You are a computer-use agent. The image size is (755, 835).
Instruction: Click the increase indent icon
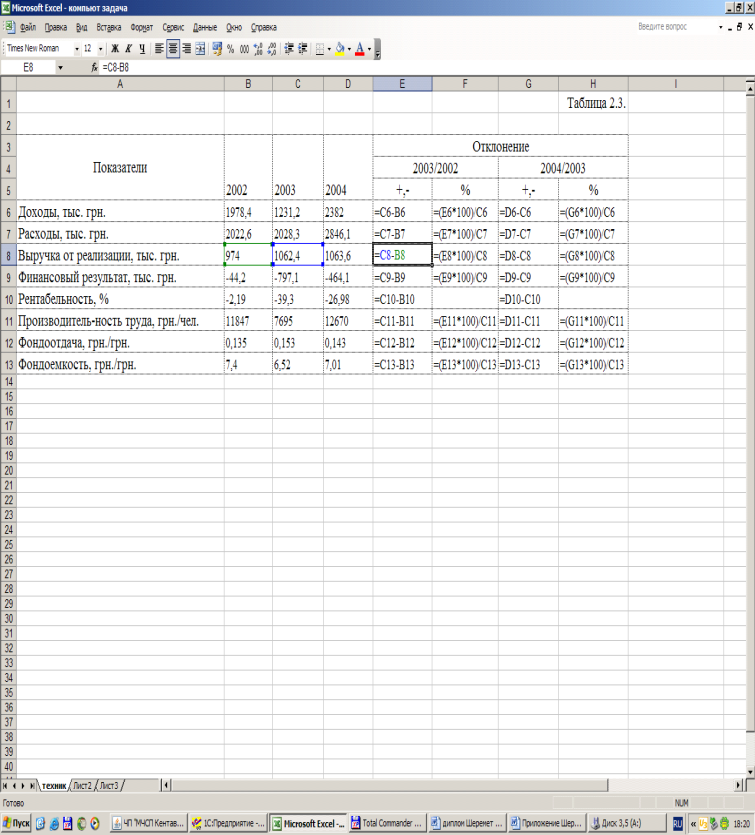(x=303, y=49)
